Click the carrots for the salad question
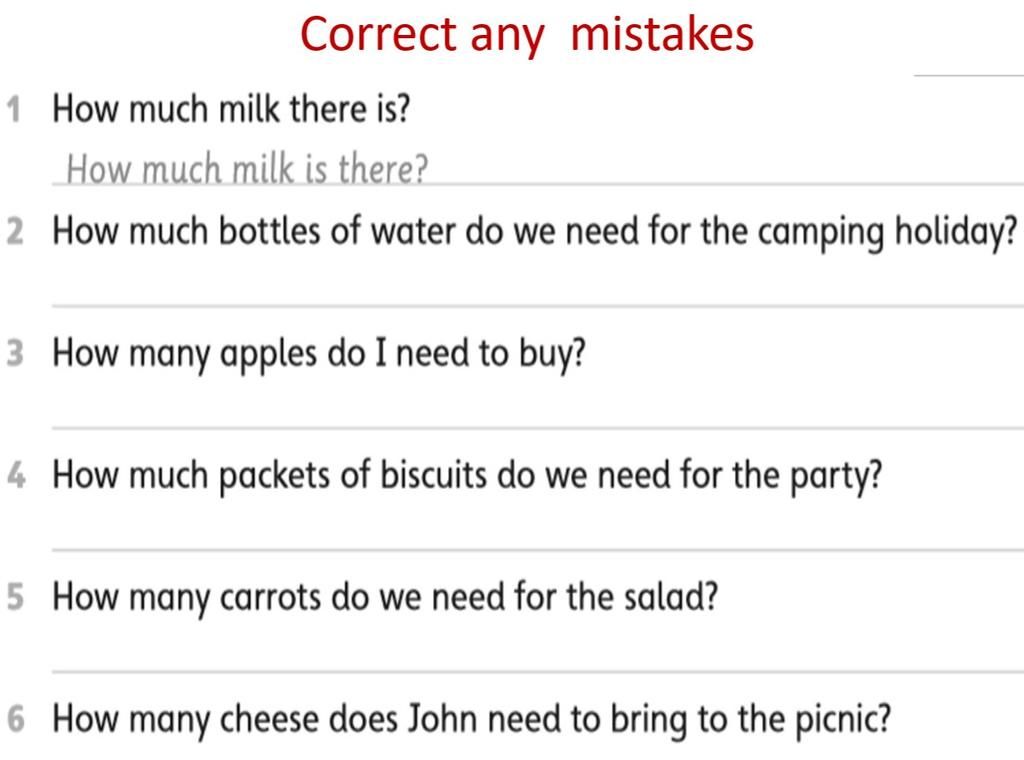1024x760 pixels. [x=385, y=597]
